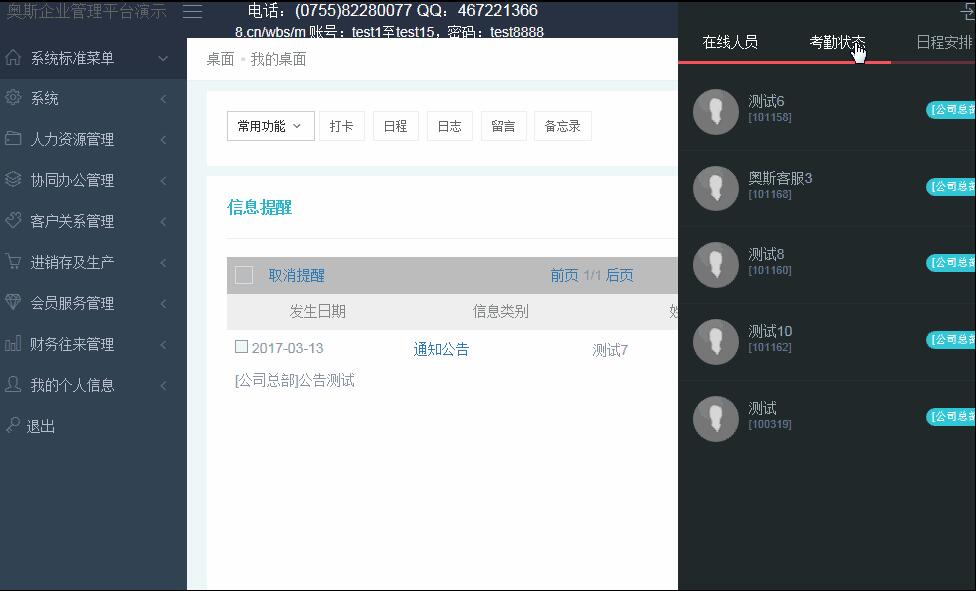Click the bar chart icon beside 财务往来管理
The width and height of the screenshot is (976, 591).
coord(13,343)
